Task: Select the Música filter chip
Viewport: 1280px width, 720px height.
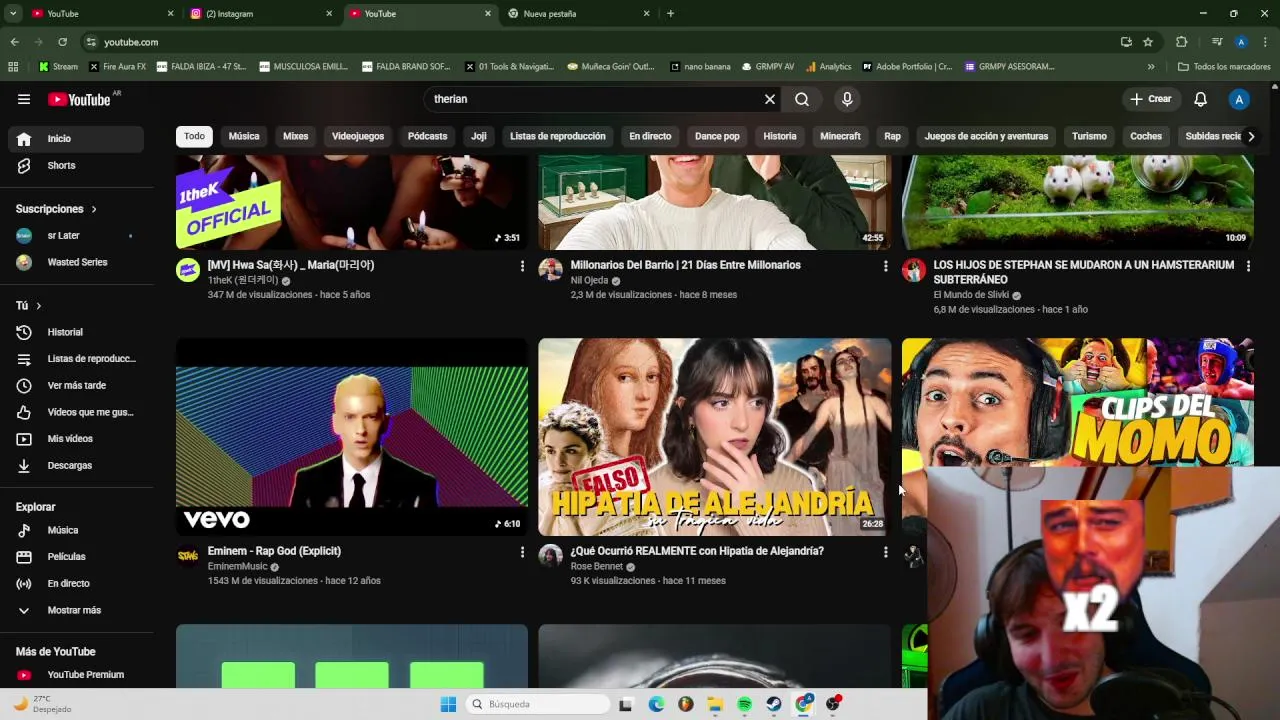Action: 244,136
